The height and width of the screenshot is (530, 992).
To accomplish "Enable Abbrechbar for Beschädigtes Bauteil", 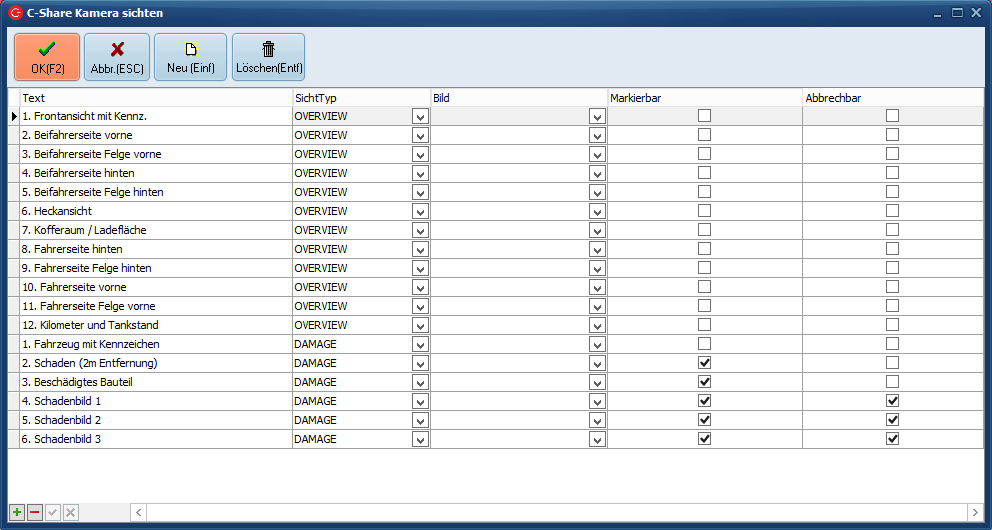I will coord(892,382).
